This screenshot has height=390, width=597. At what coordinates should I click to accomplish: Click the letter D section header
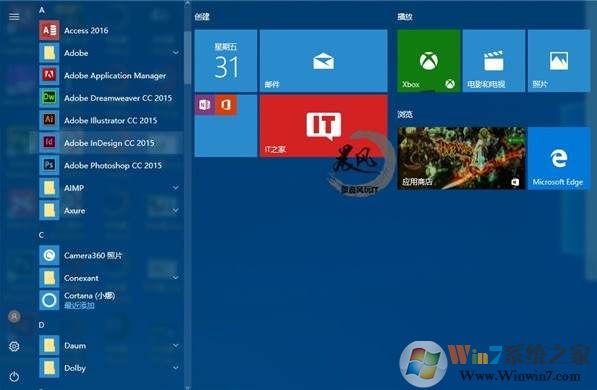41,325
